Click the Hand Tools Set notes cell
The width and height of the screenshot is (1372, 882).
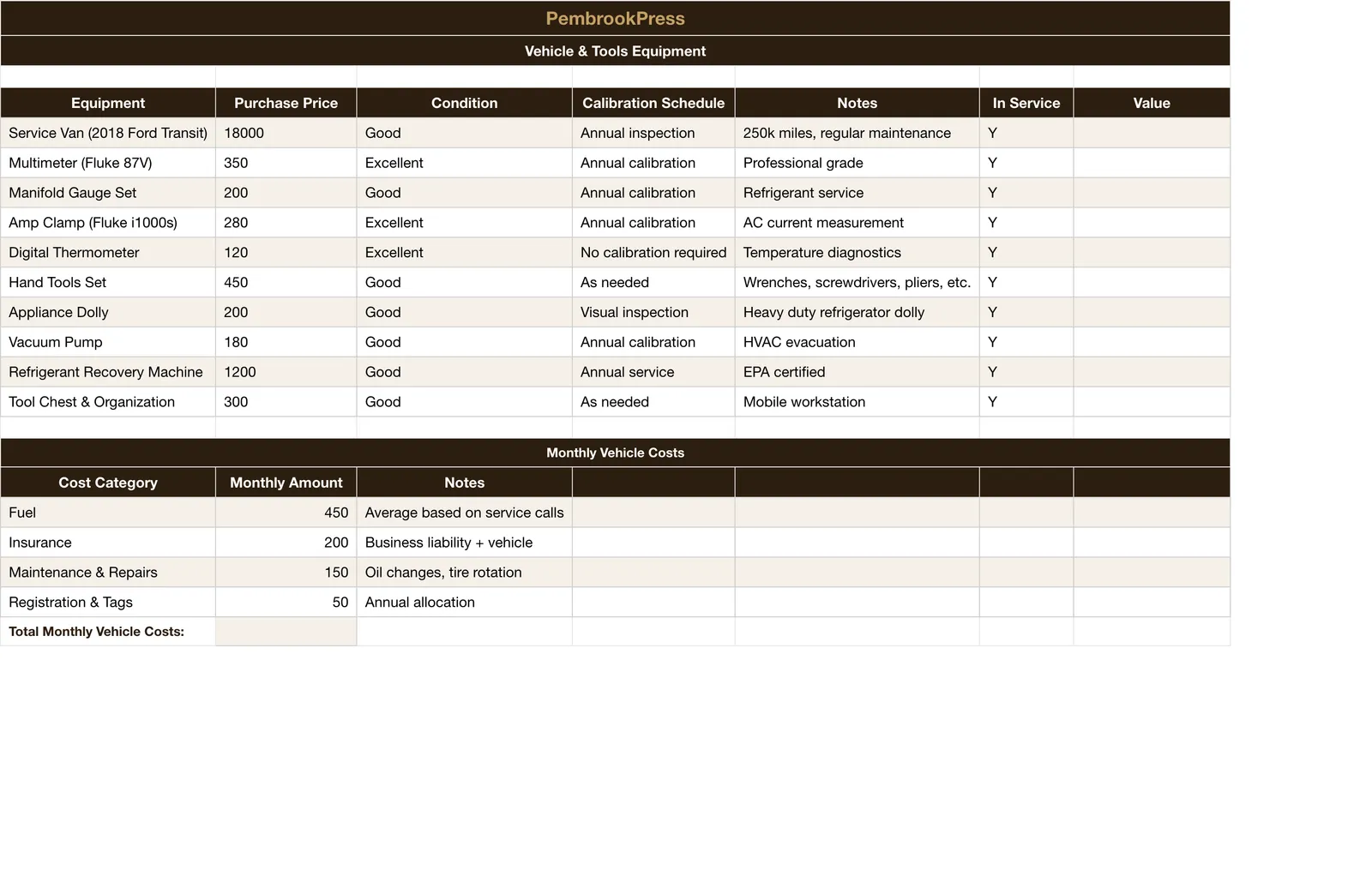tap(857, 282)
